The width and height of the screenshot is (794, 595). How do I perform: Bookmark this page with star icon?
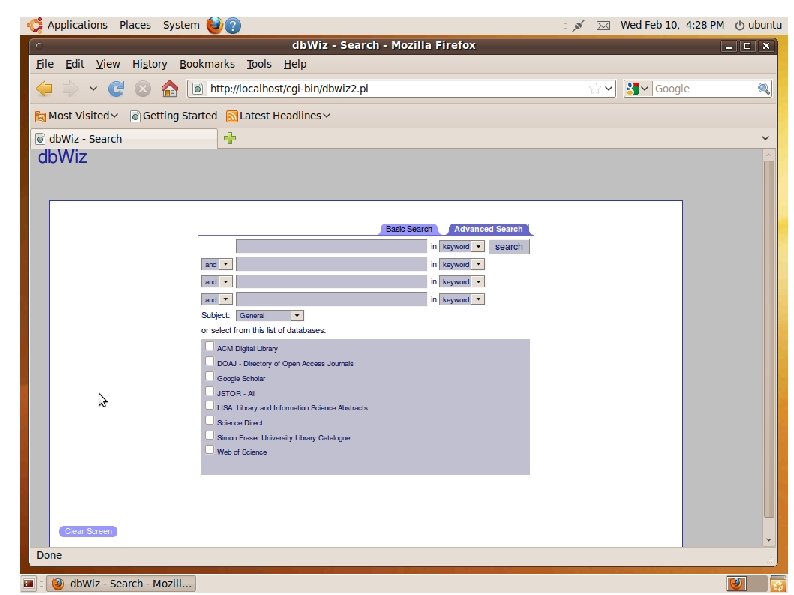coord(594,89)
